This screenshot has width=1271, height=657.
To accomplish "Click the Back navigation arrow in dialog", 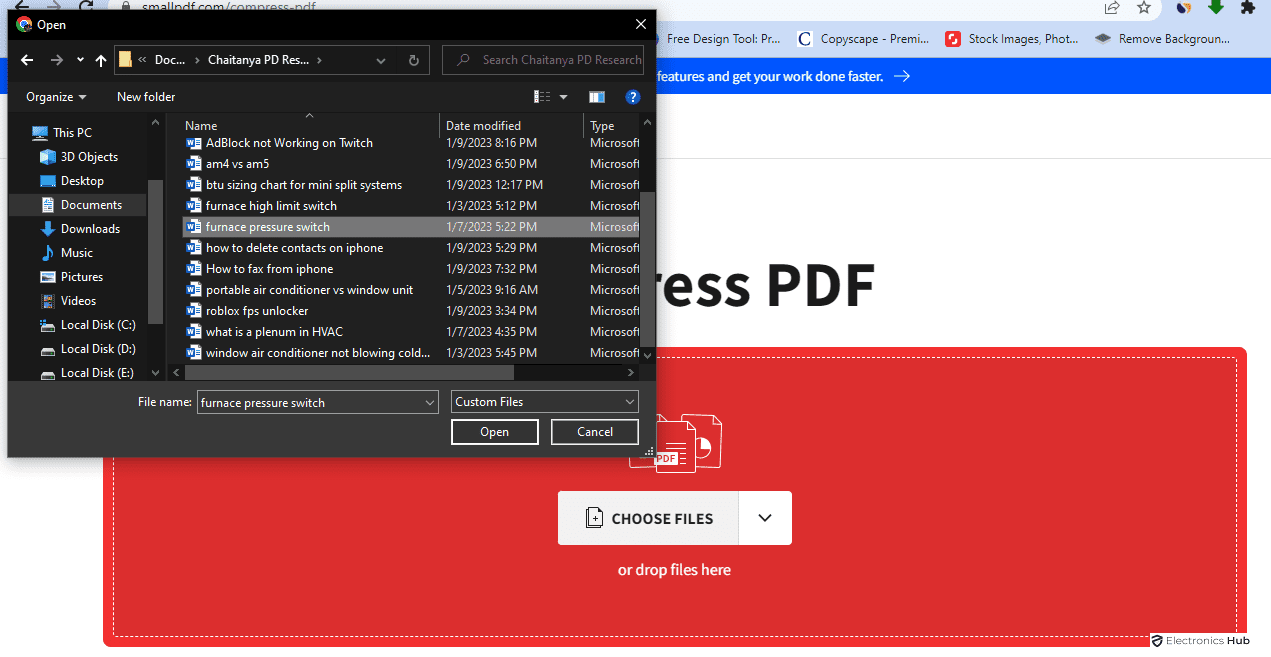I will (28, 60).
